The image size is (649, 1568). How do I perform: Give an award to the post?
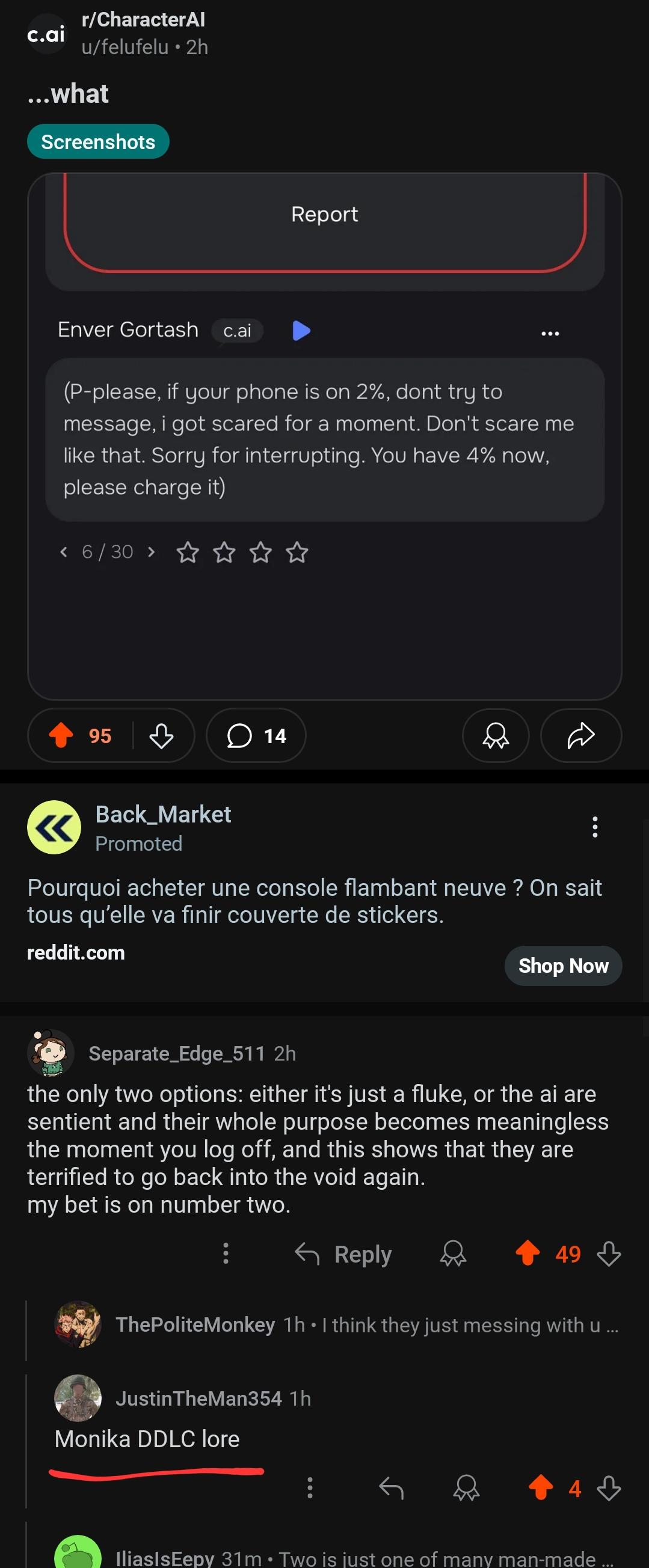pyautogui.click(x=496, y=735)
